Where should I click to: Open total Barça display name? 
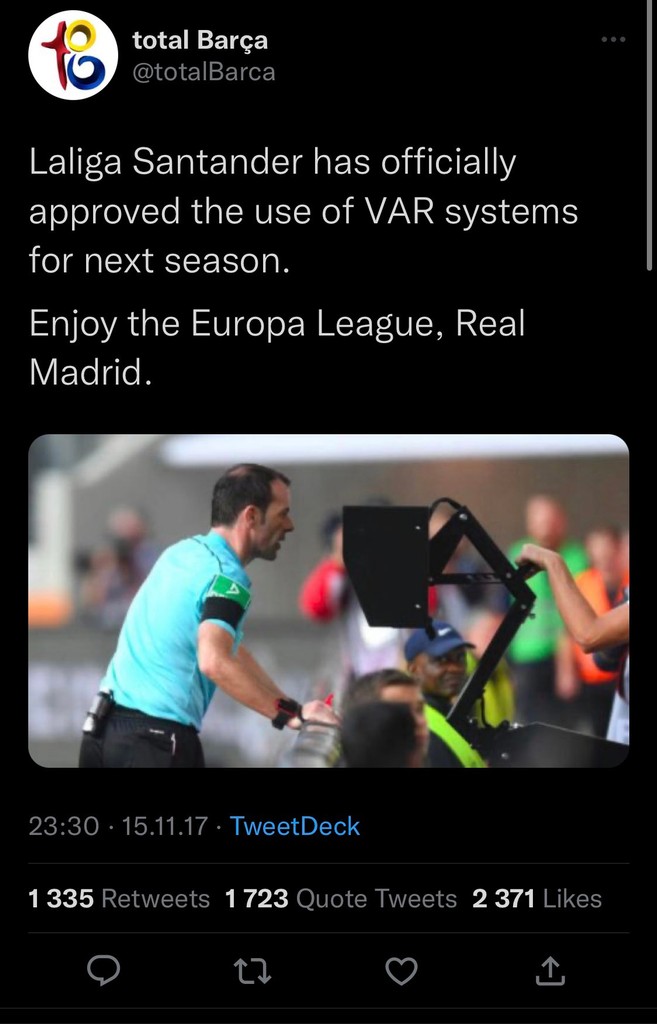coord(200,40)
